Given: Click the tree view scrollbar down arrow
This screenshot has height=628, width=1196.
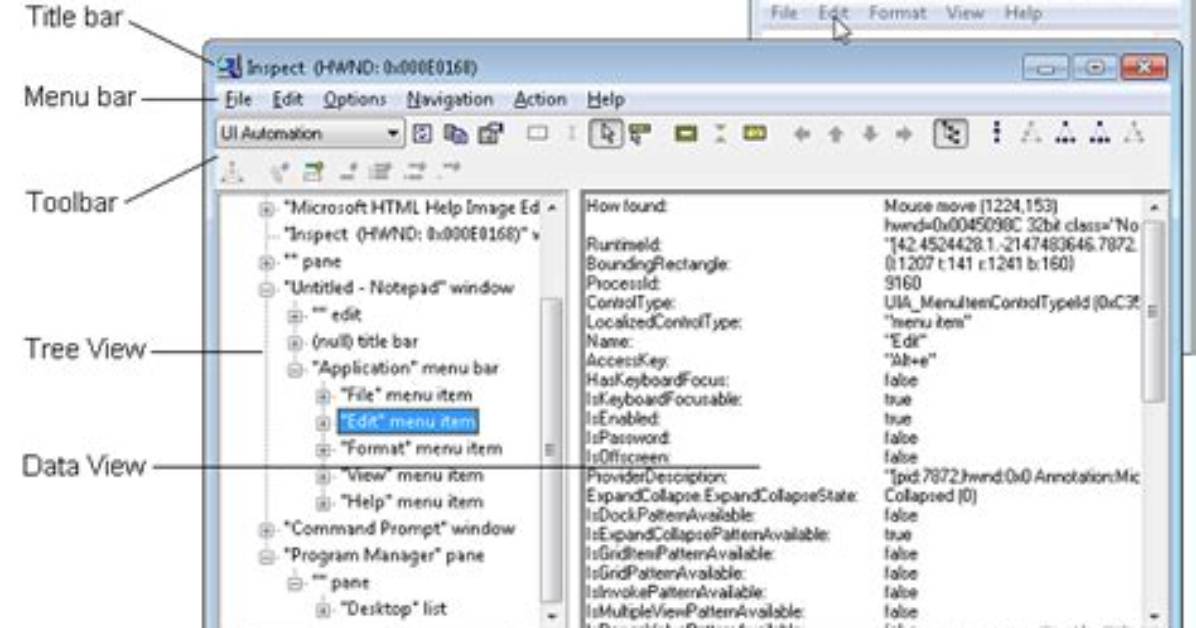Looking at the screenshot, I should click(x=551, y=615).
